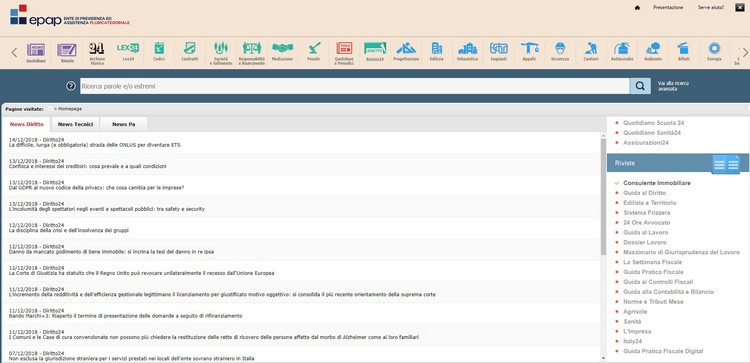Screen dimensions: 750x363
Task: Select the Edilizia building icon
Action: [436, 52]
